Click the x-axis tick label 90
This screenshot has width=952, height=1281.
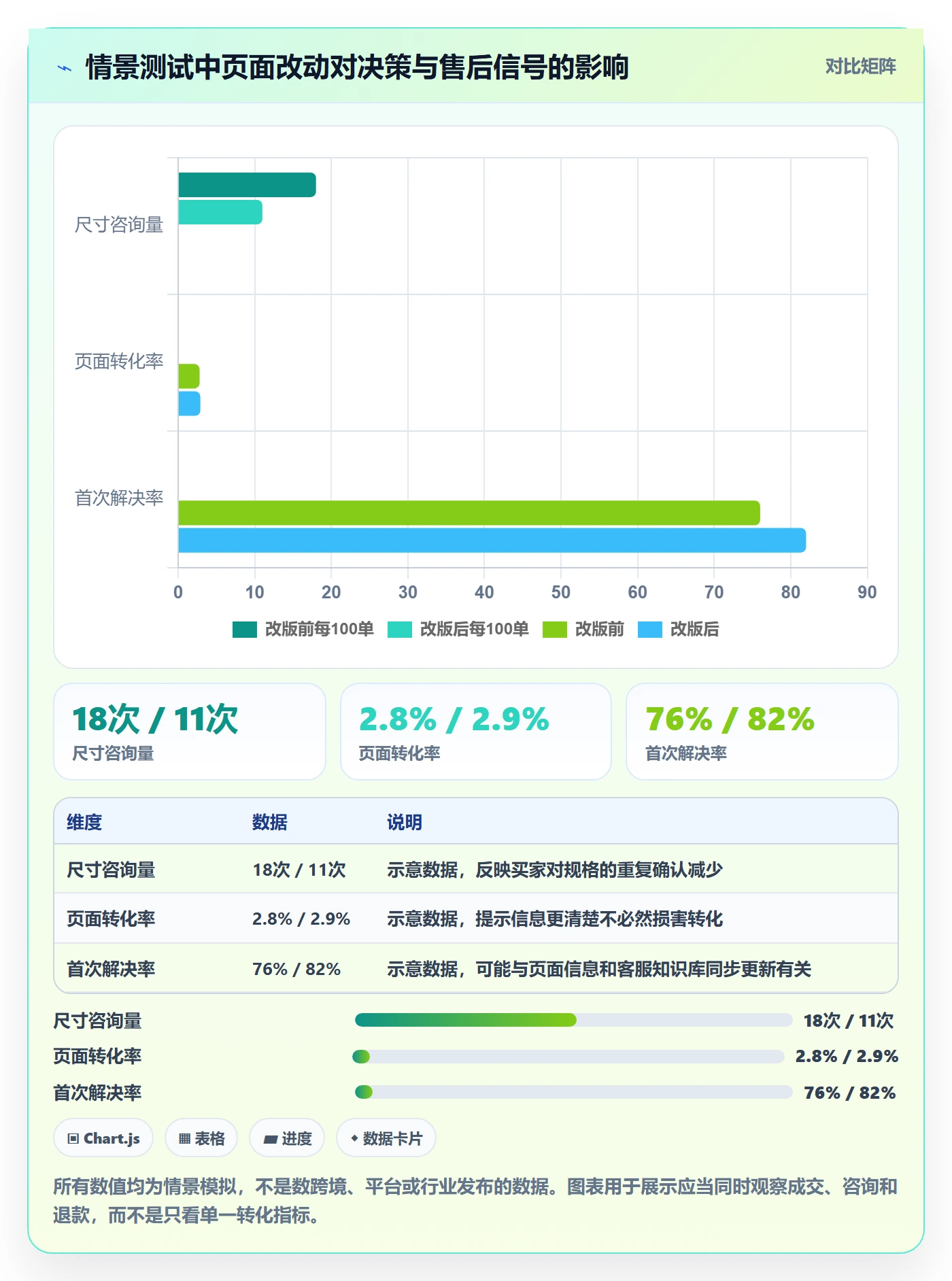point(867,592)
